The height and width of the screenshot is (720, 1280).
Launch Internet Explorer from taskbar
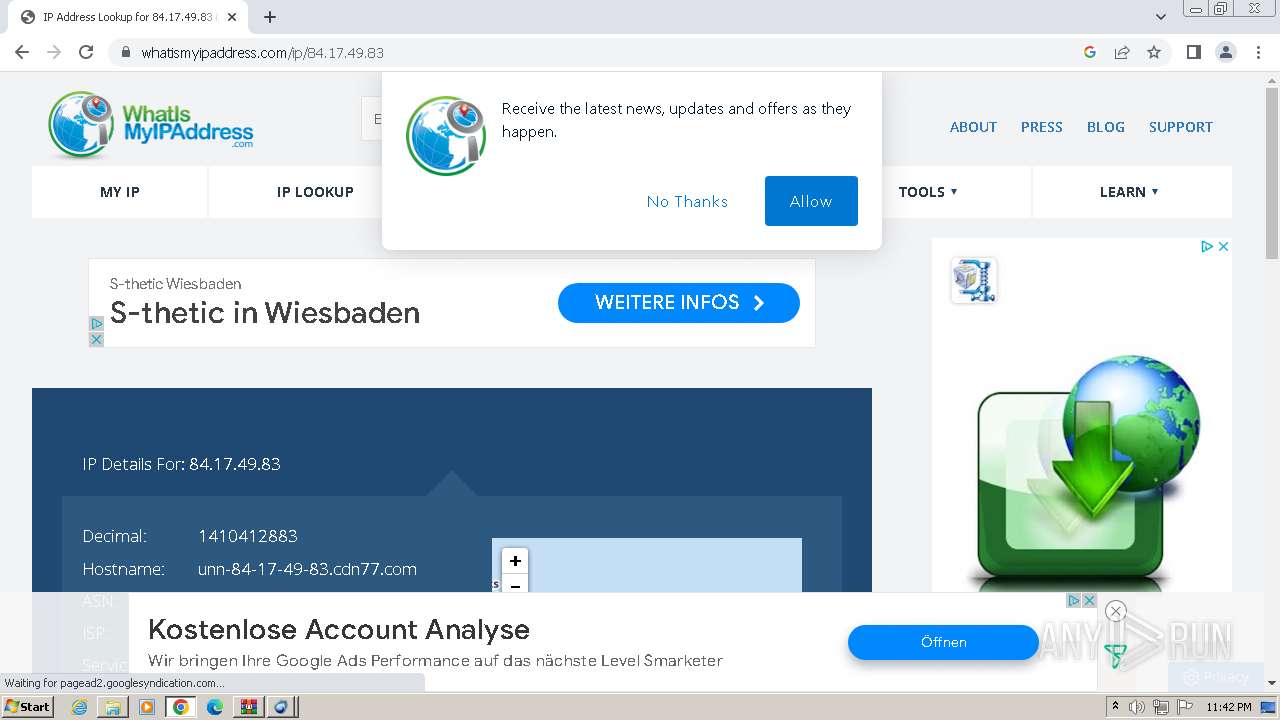click(80, 707)
